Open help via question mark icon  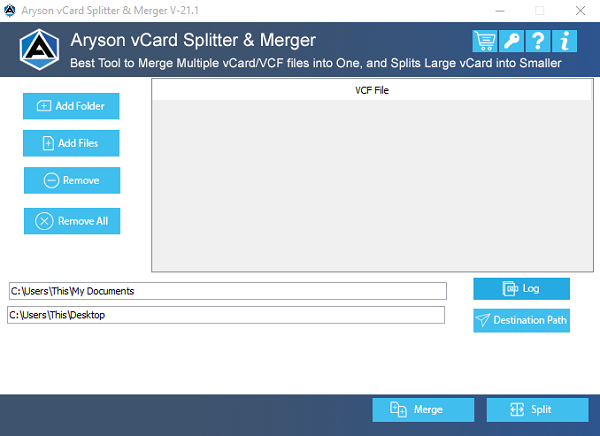click(538, 41)
